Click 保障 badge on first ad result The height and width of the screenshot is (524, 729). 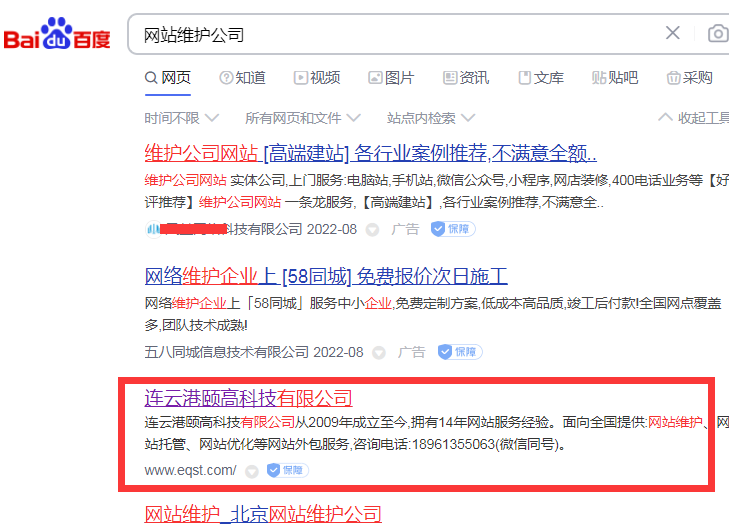pos(453,229)
